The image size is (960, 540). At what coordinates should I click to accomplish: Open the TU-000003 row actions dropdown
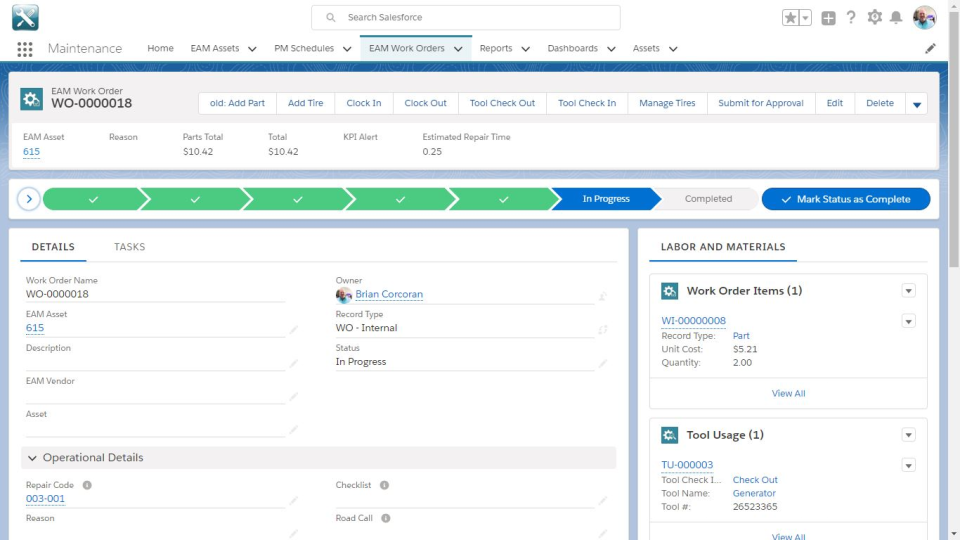(x=909, y=466)
